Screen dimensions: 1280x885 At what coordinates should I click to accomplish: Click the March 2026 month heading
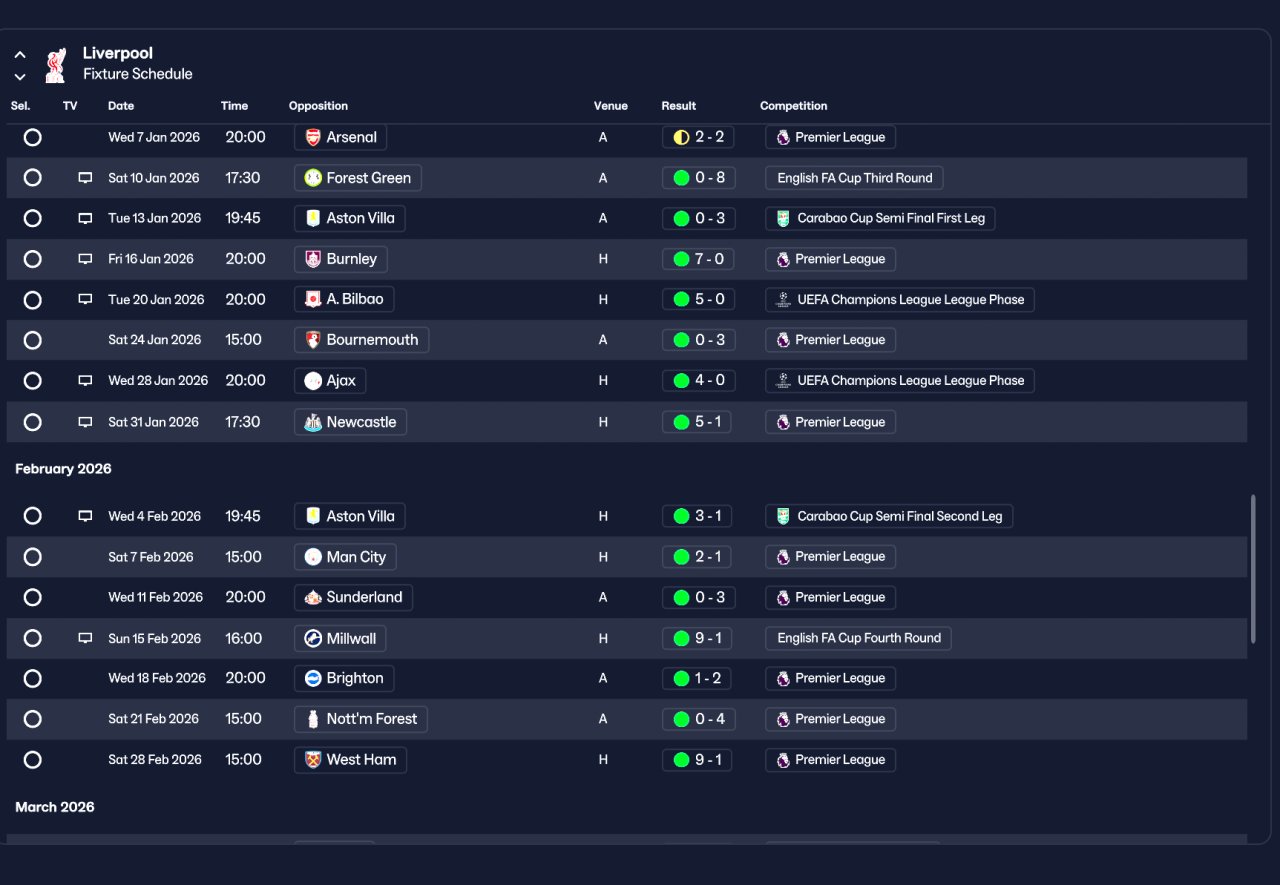tap(55, 807)
